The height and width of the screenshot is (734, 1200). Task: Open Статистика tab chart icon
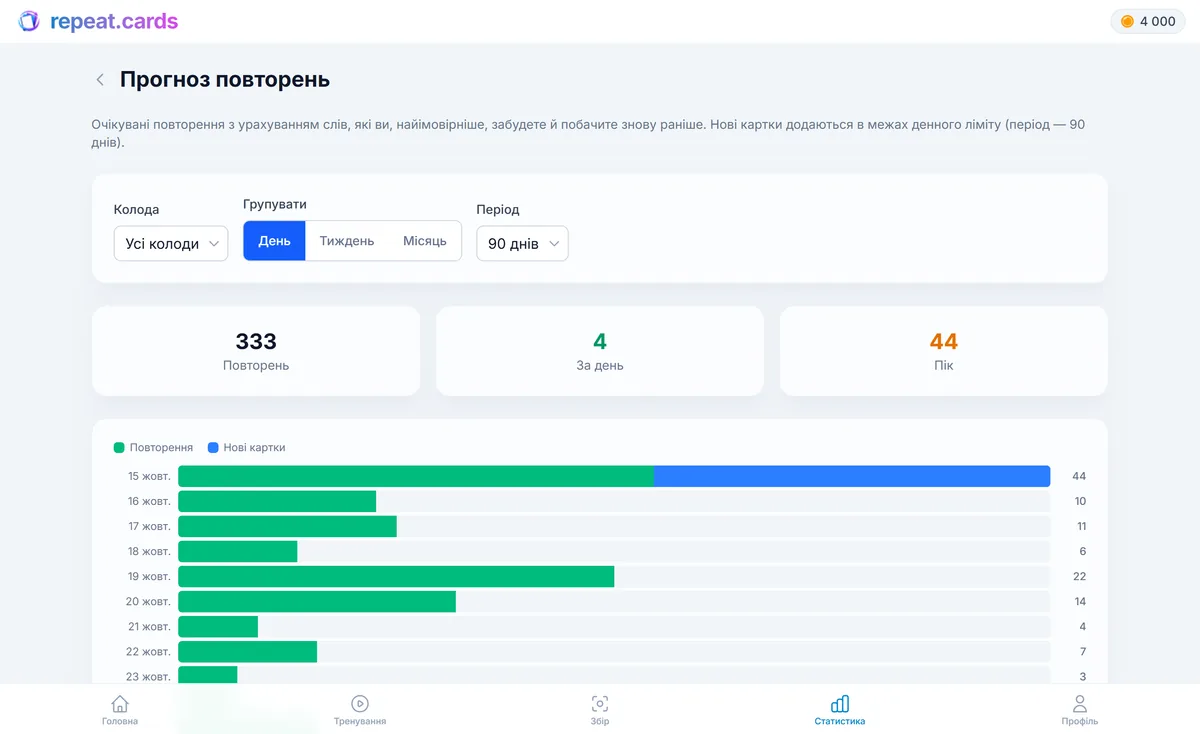(840, 704)
